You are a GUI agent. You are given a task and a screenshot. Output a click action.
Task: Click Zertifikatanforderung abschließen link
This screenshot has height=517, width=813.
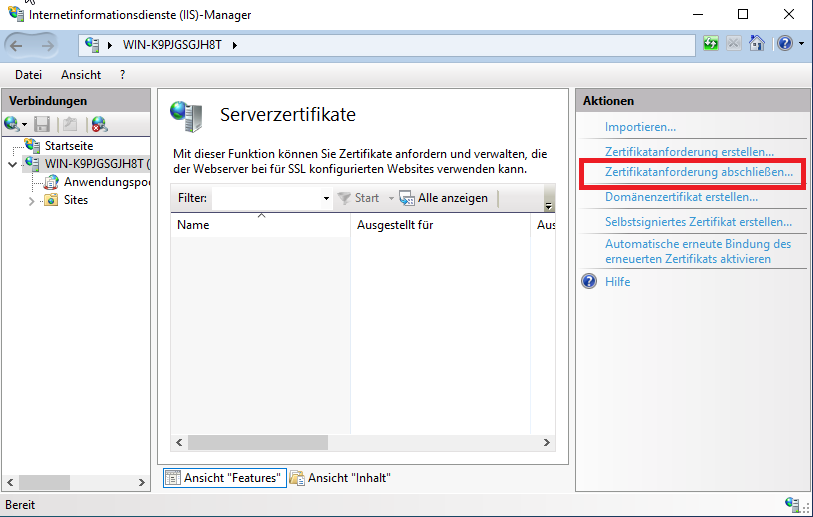point(698,173)
